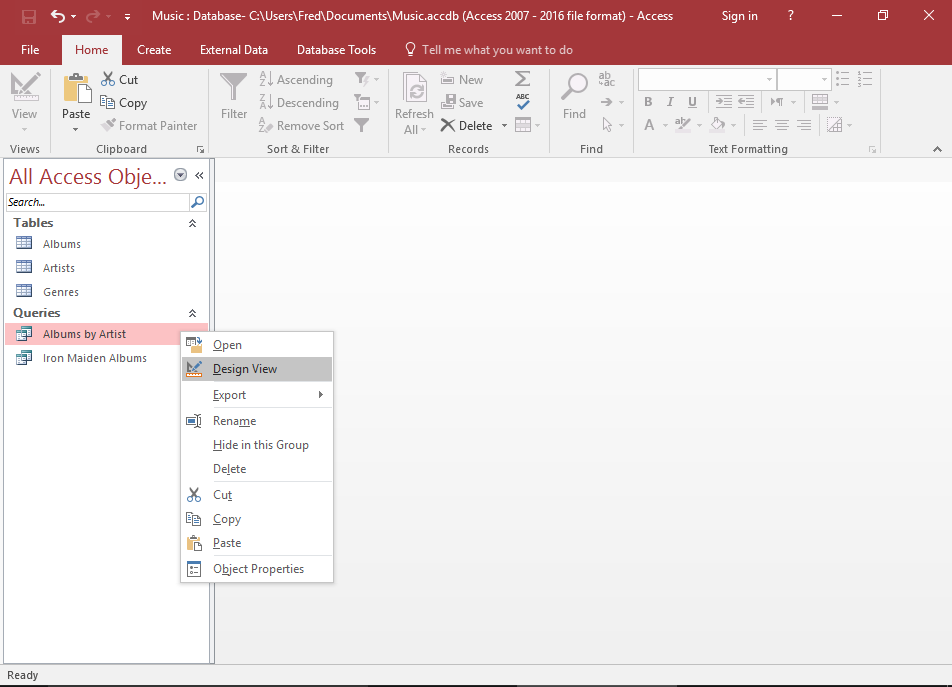This screenshot has width=952, height=687.
Task: Click Save record in Records group
Action: click(463, 103)
